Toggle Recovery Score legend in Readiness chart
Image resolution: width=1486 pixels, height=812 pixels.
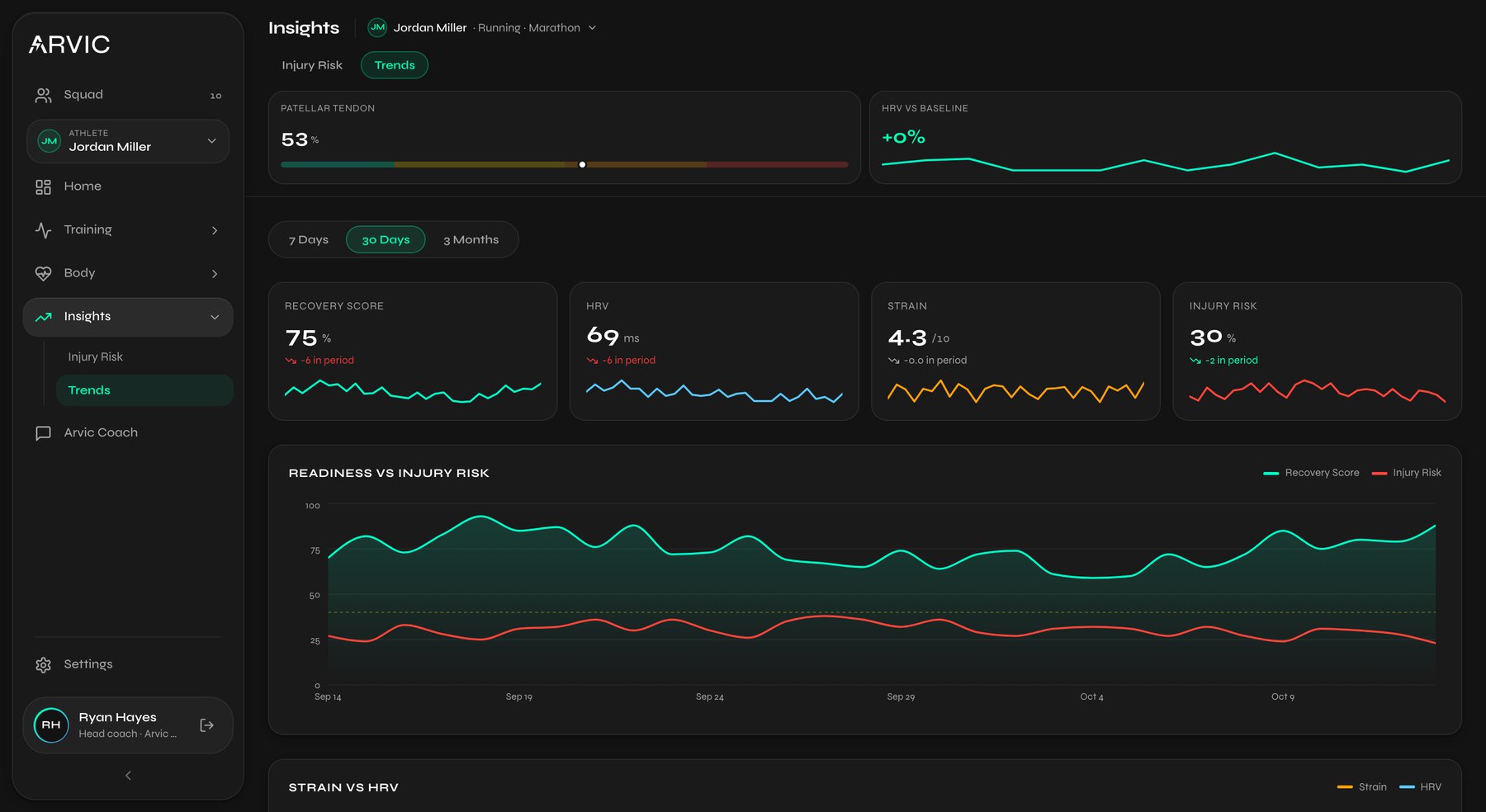1311,473
